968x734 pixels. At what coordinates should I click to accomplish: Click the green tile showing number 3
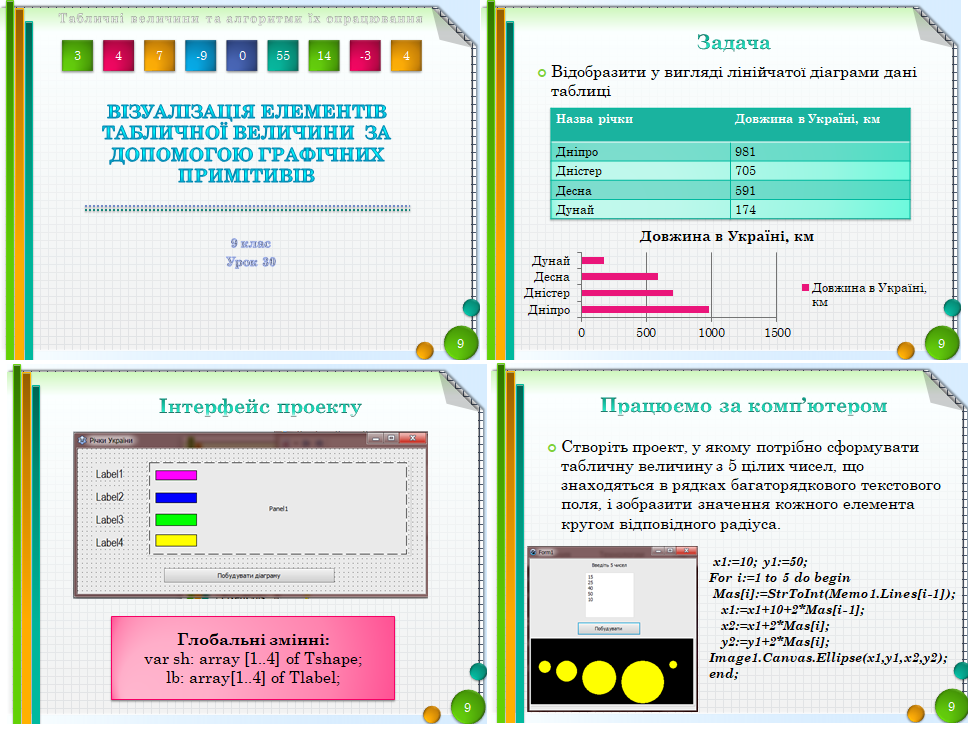pyautogui.click(x=77, y=56)
